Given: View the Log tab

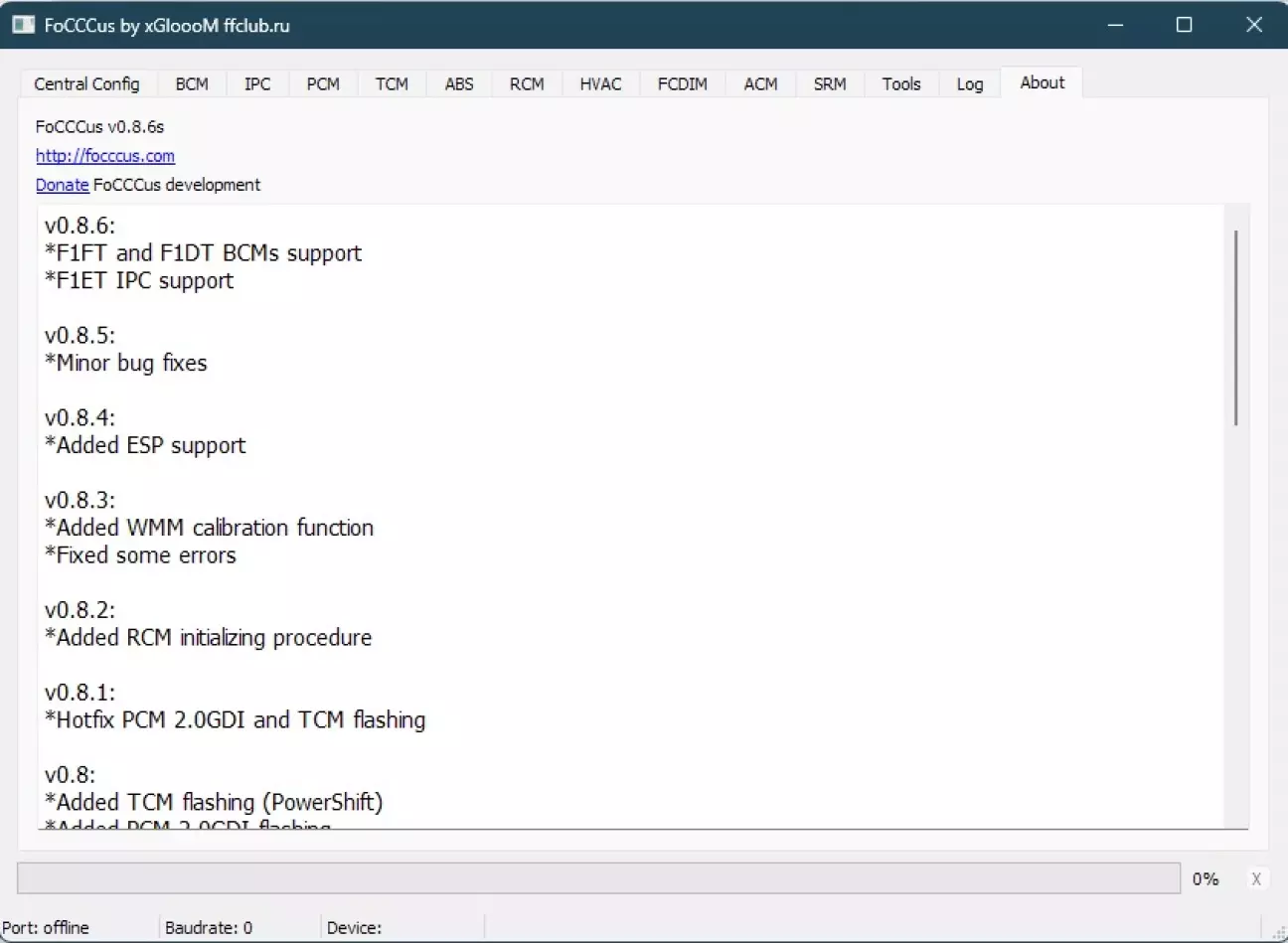Looking at the screenshot, I should (970, 84).
